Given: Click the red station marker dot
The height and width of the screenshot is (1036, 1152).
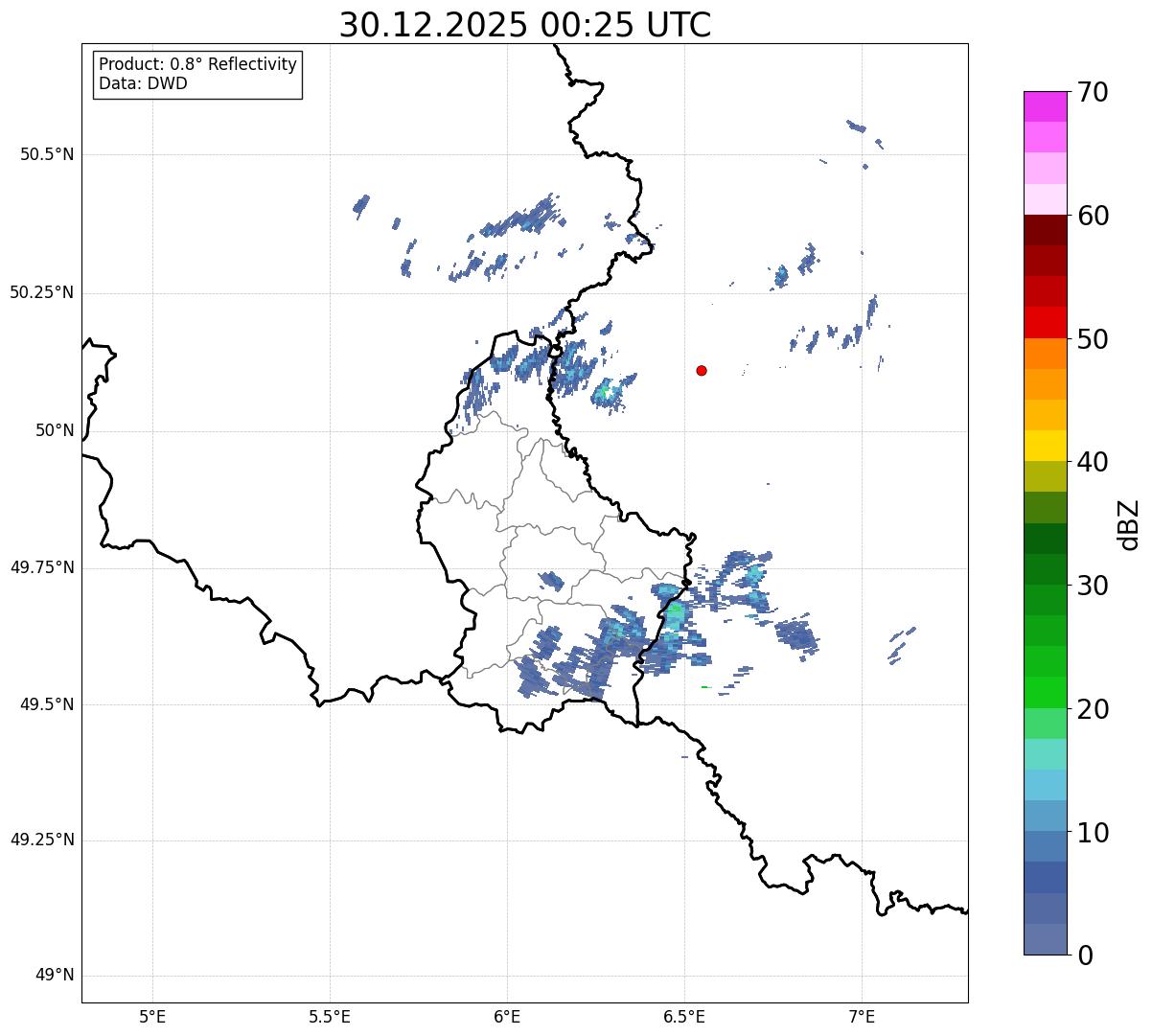Looking at the screenshot, I should point(702,371).
